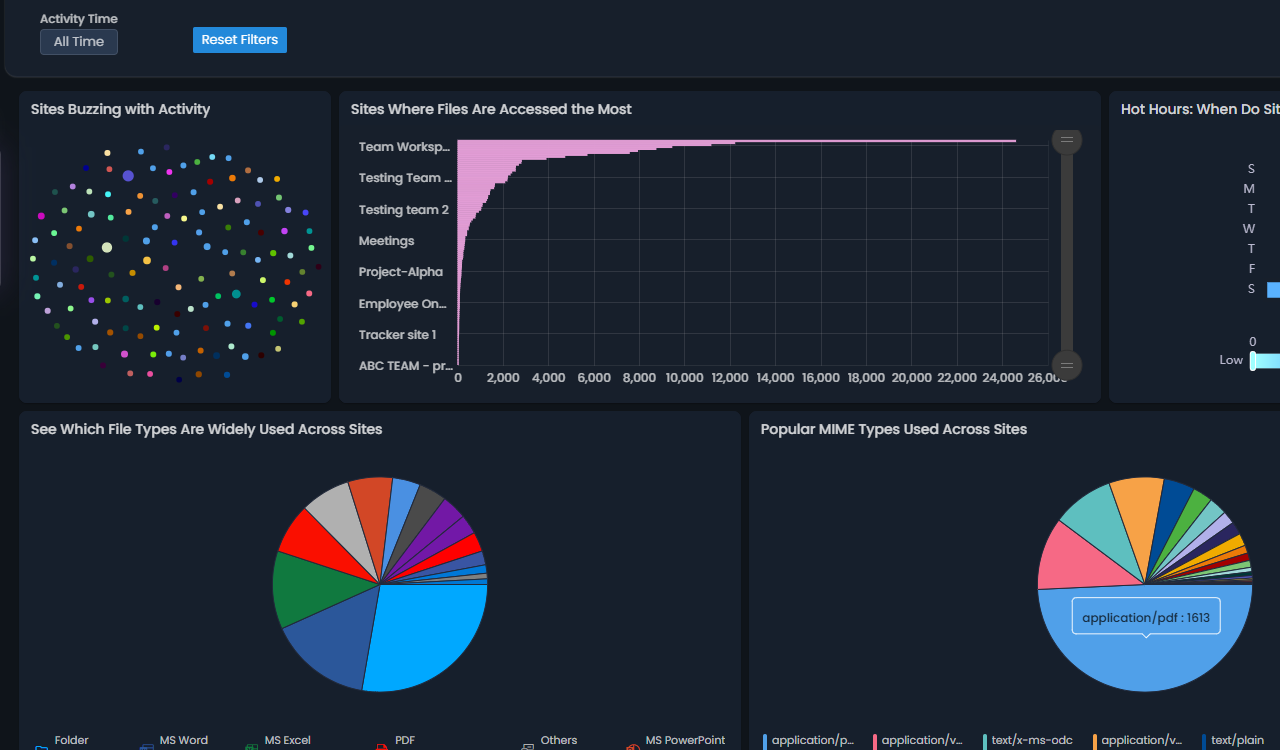The height and width of the screenshot is (750, 1280).
Task: Open the All Time activity filter
Action: [x=78, y=41]
